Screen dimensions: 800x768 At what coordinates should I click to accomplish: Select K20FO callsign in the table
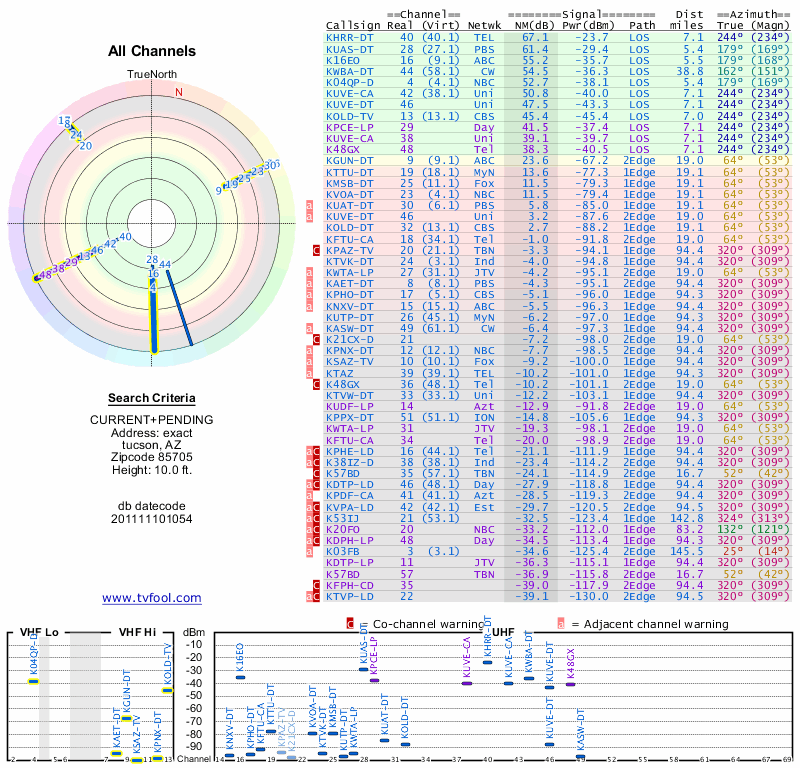(x=343, y=530)
